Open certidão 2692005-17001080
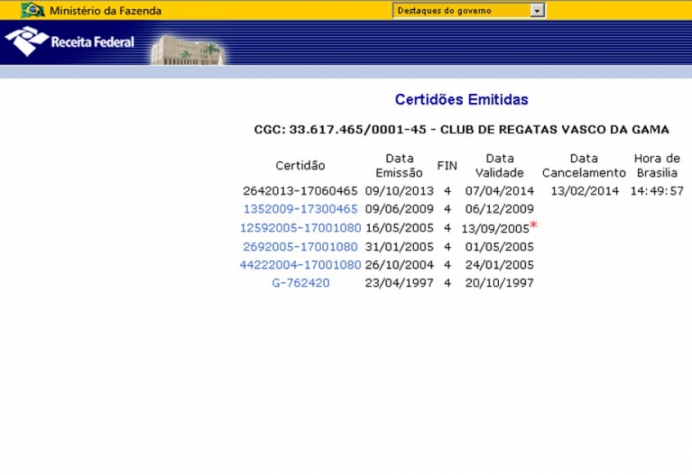The height and width of the screenshot is (475, 692). [x=301, y=246]
